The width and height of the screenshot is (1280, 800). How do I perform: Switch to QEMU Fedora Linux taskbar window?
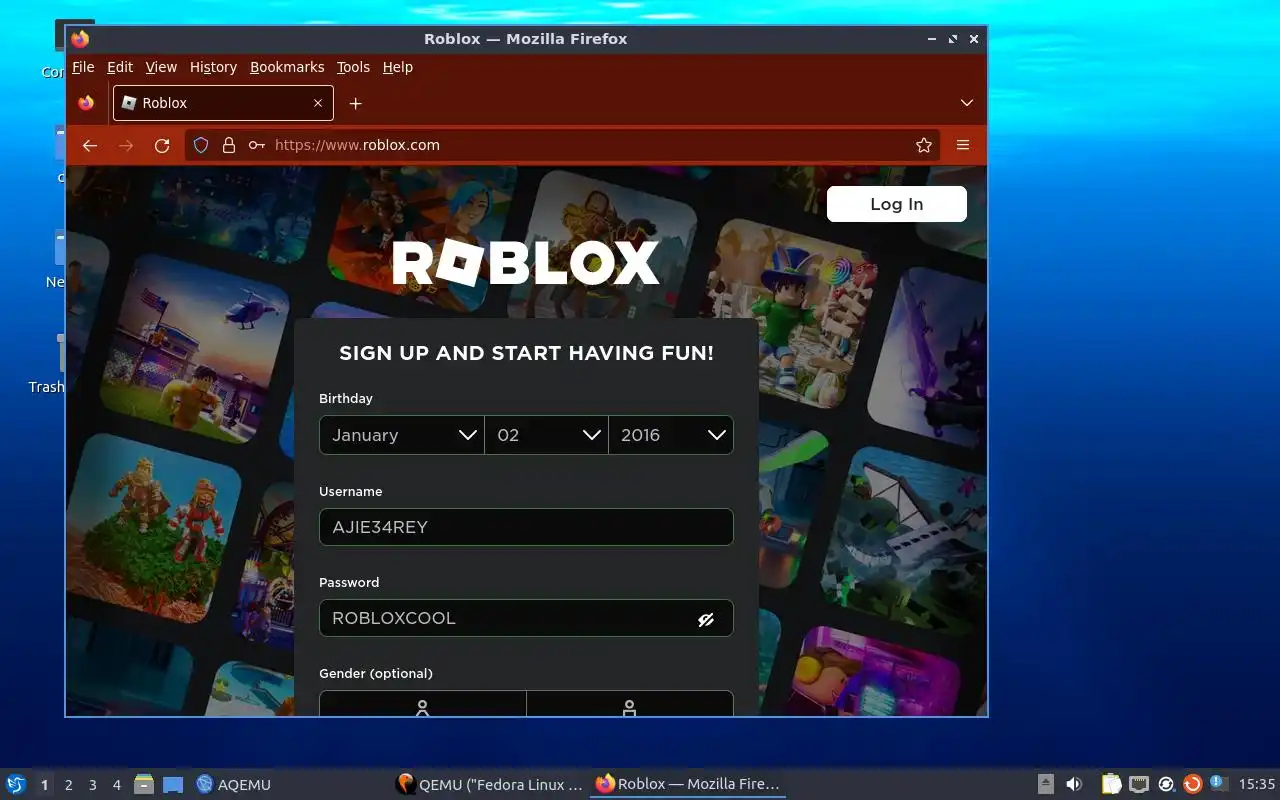pos(489,785)
